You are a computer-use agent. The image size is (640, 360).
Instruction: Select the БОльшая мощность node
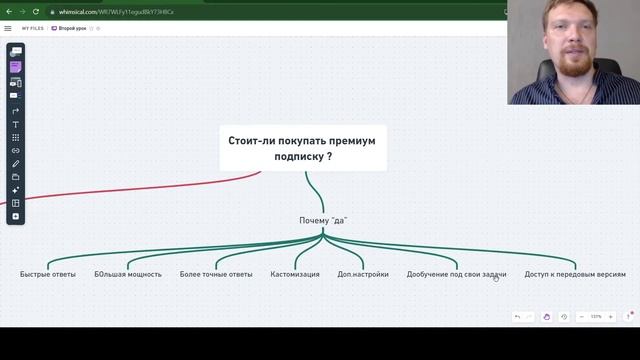[128, 274]
